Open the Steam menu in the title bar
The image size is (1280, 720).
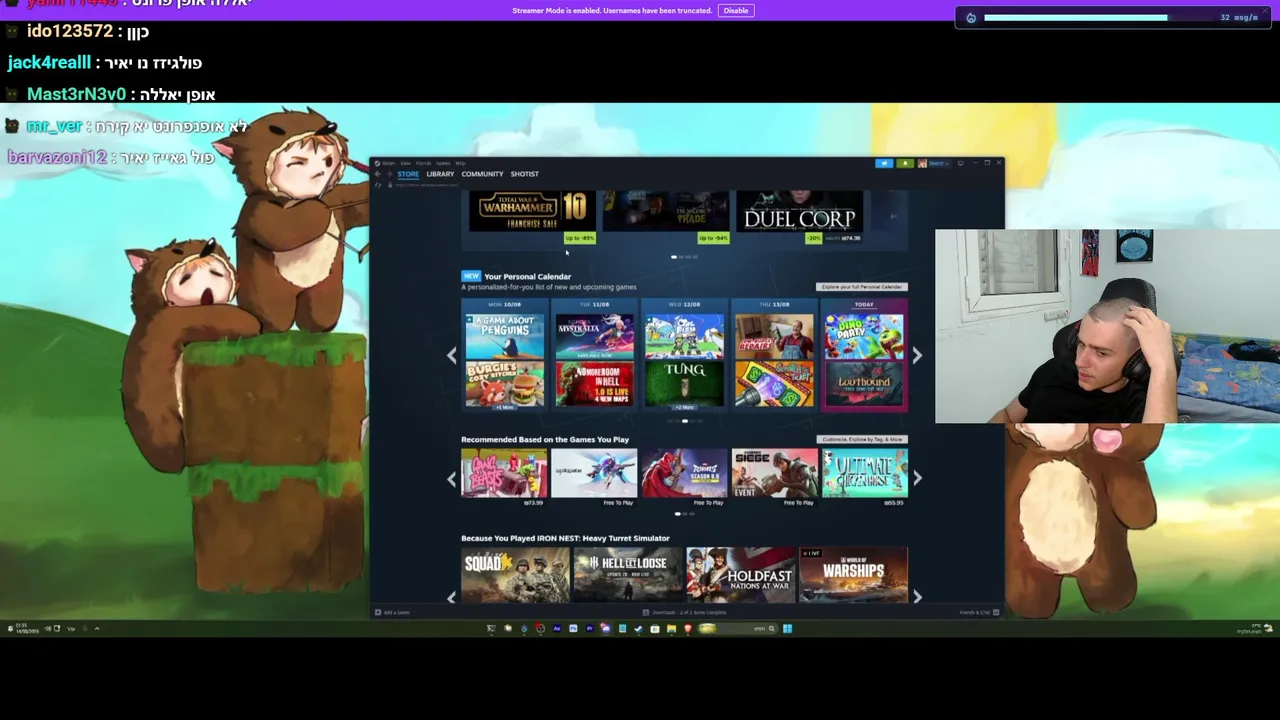(x=387, y=163)
